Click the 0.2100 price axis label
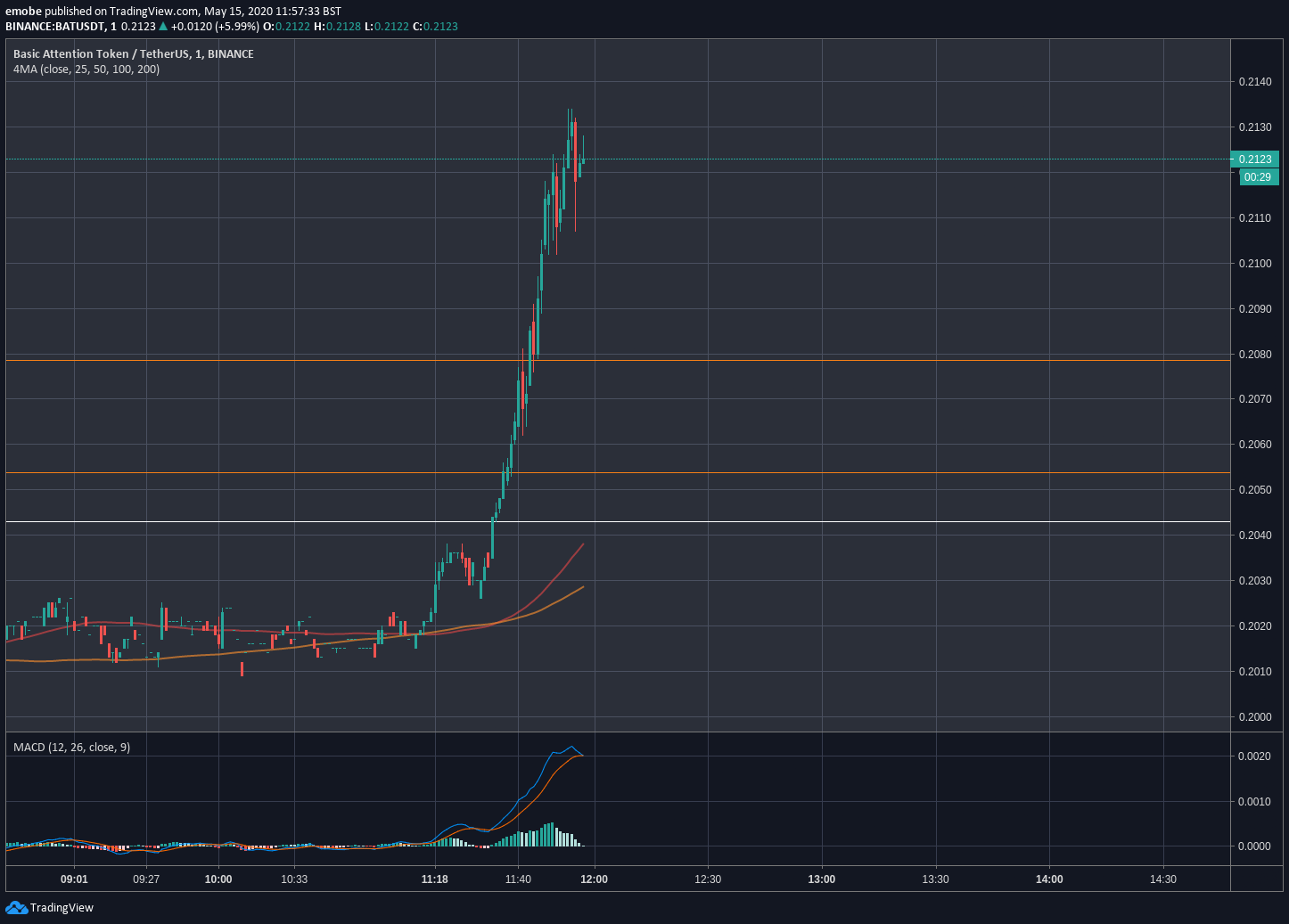This screenshot has width=1289, height=924. click(x=1255, y=264)
